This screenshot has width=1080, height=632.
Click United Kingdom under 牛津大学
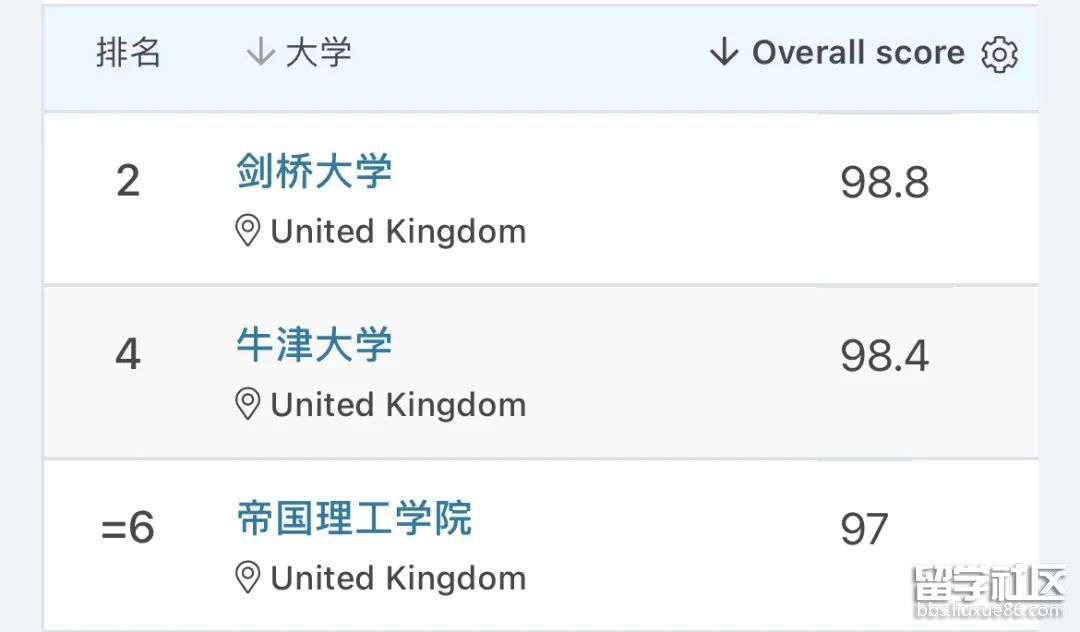point(398,405)
